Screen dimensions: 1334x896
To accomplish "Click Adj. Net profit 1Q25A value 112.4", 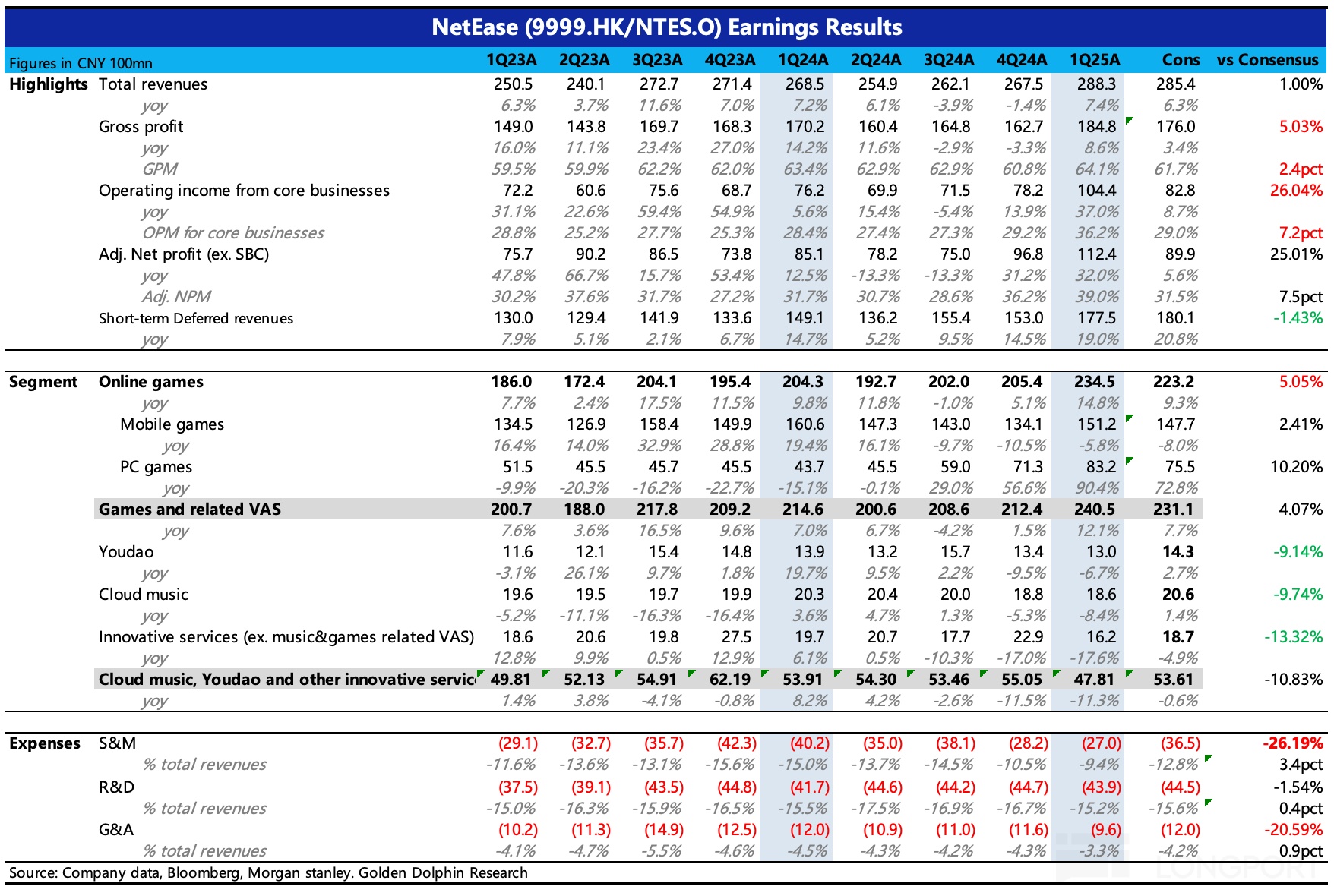I will pos(1097,254).
